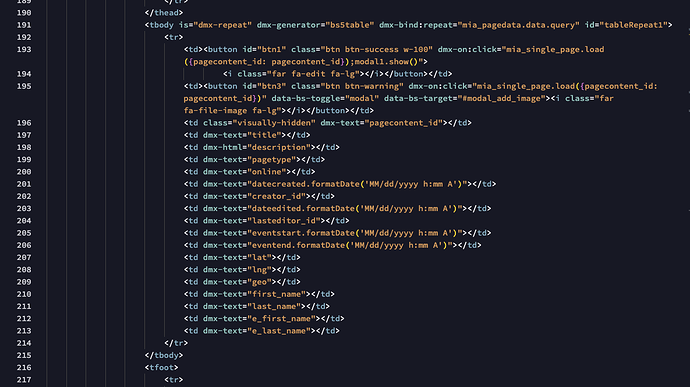The width and height of the screenshot is (690, 387).
Task: Click dmx-text="lng" line
Action: 242,270
